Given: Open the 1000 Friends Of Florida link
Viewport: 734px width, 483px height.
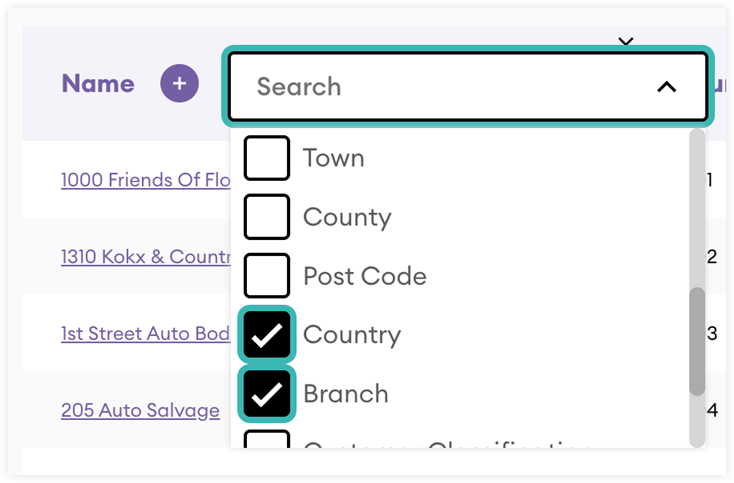Looking at the screenshot, I should (x=146, y=180).
